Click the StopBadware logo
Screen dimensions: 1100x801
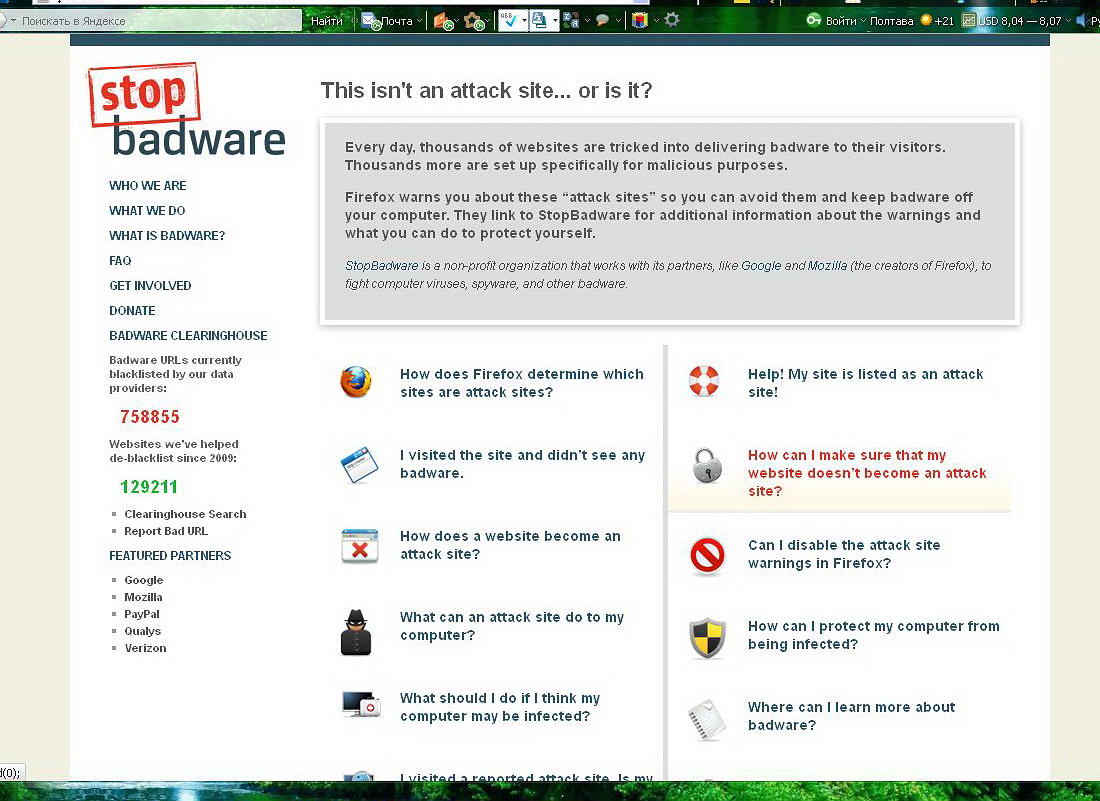[187, 110]
